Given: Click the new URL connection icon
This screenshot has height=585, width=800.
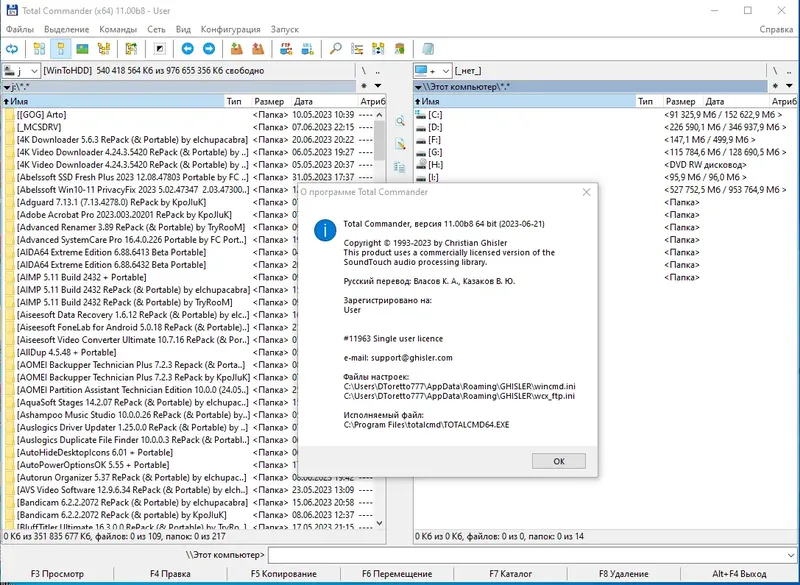Looking at the screenshot, I should click(x=307, y=49).
